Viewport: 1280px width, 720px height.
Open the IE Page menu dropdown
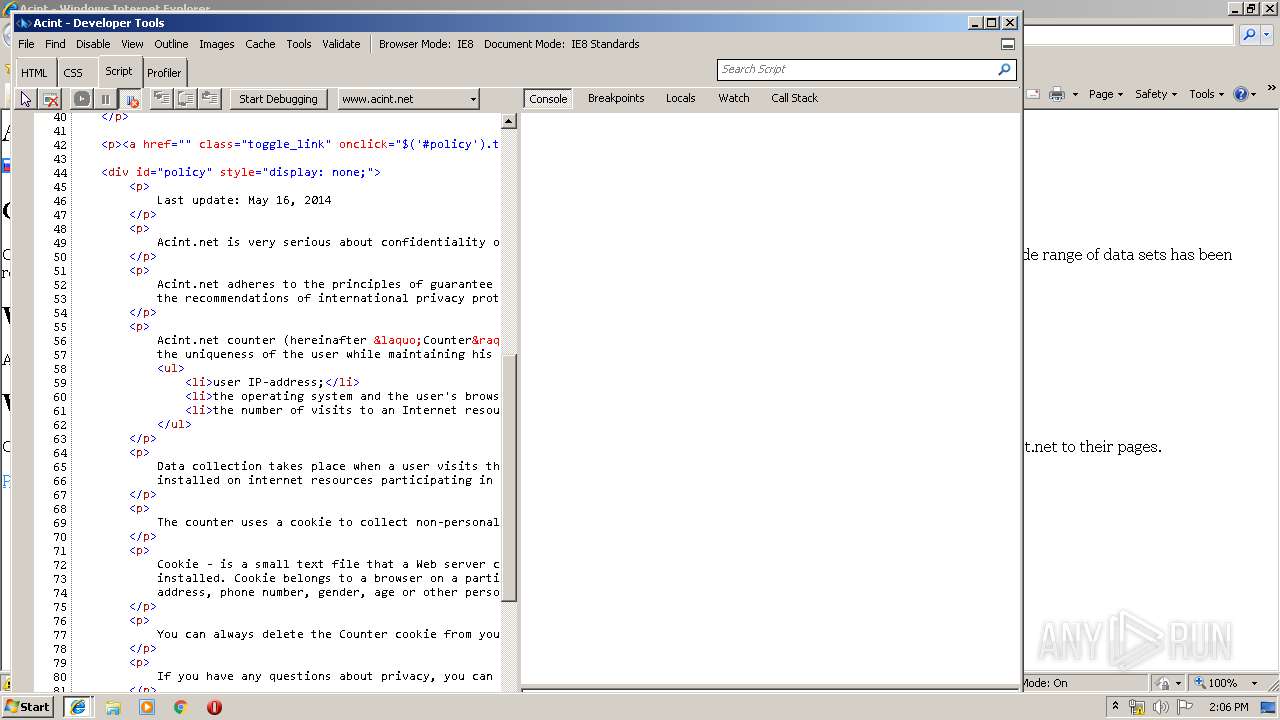[x=1105, y=94]
